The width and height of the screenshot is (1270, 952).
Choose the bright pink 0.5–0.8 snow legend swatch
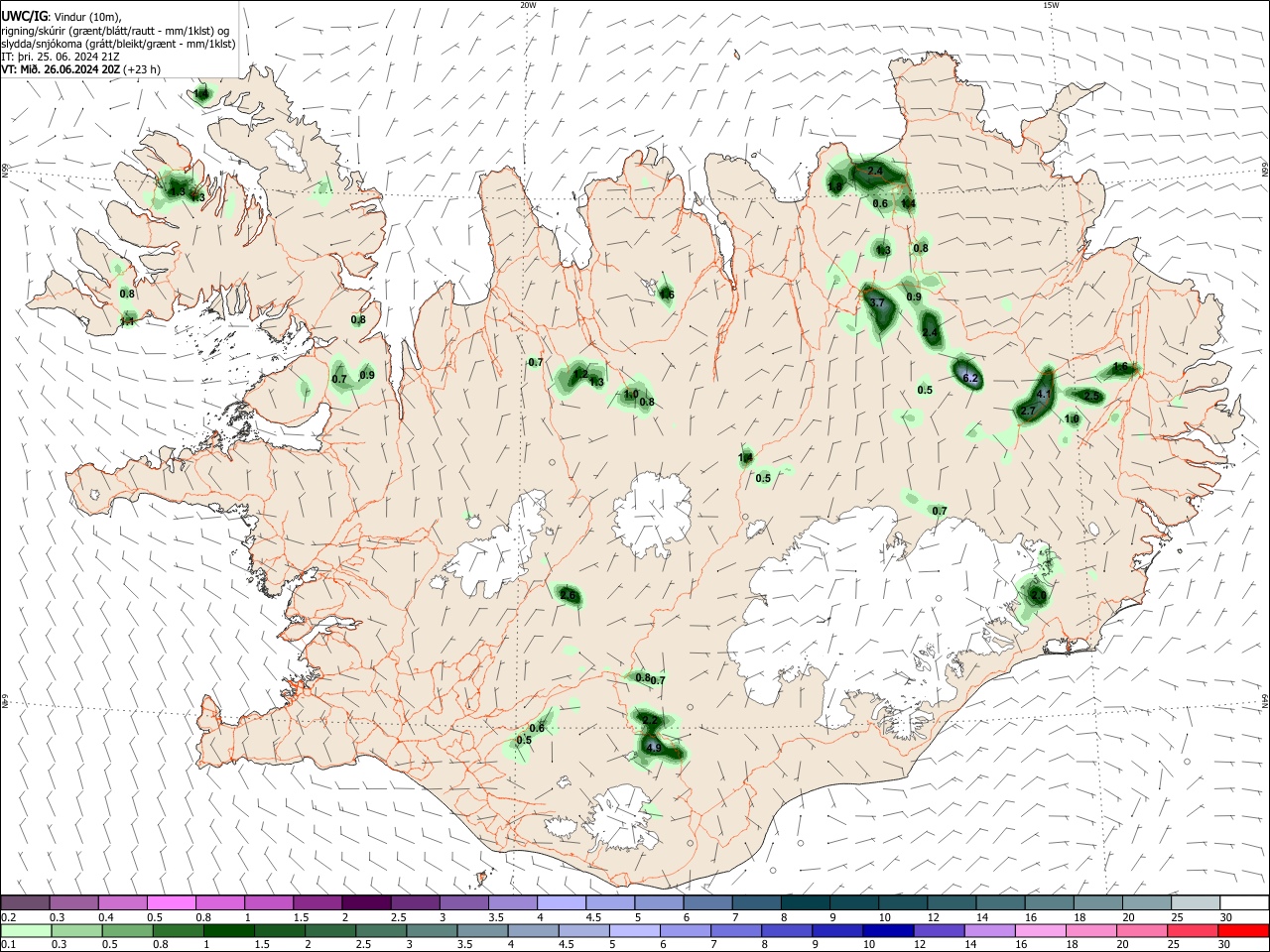coord(171,902)
